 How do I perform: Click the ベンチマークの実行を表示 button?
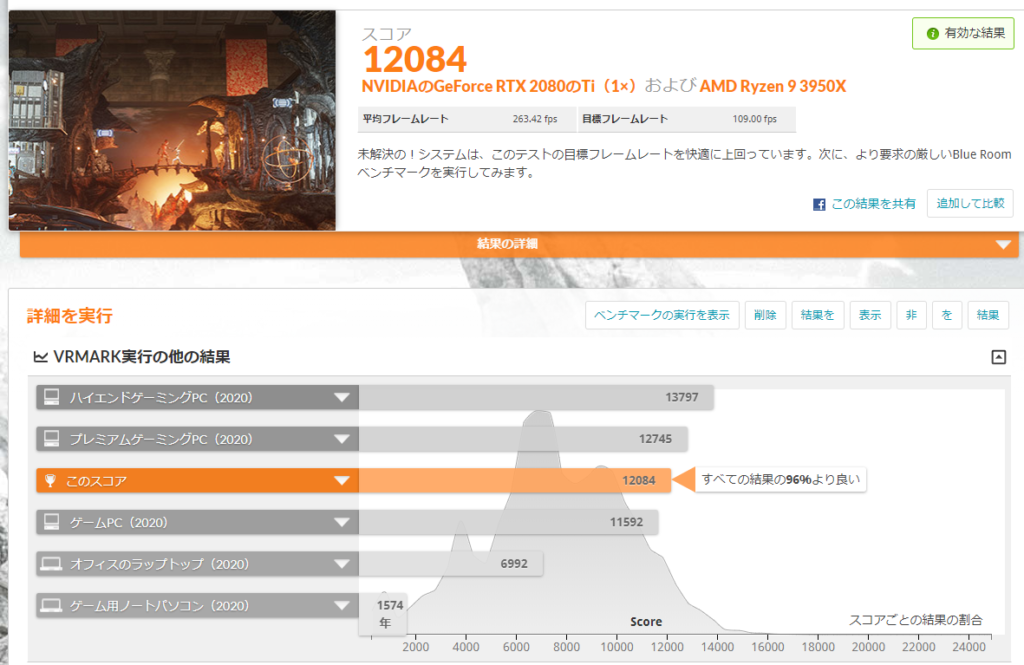click(662, 315)
